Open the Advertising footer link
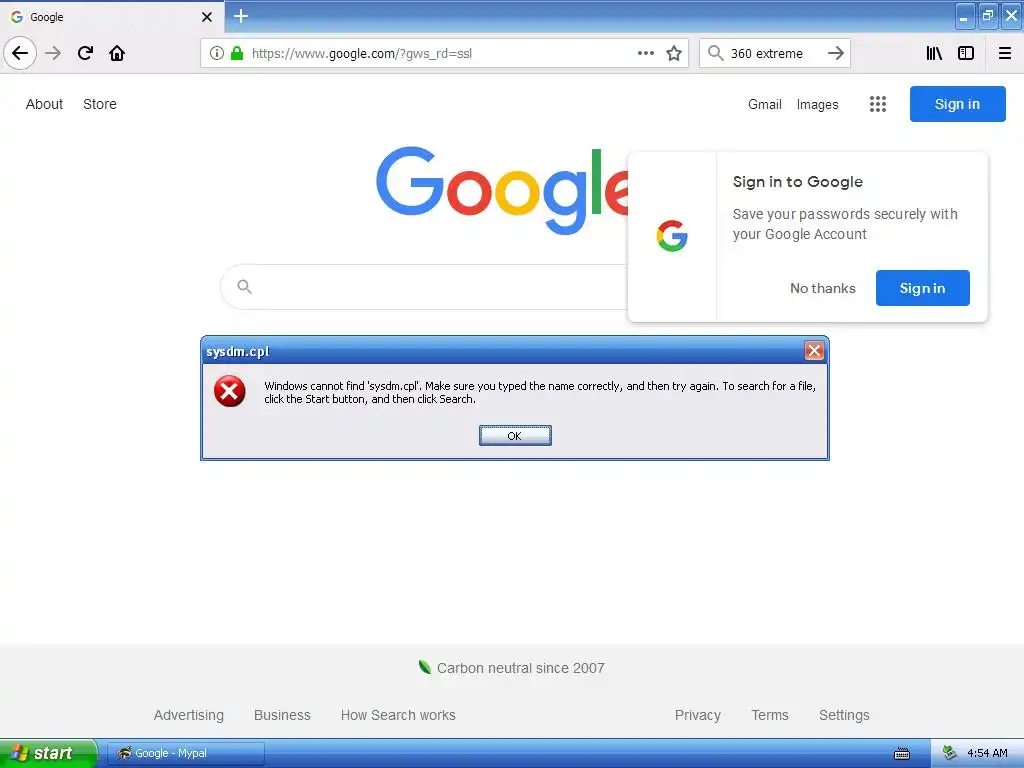The image size is (1024, 768). point(189,715)
